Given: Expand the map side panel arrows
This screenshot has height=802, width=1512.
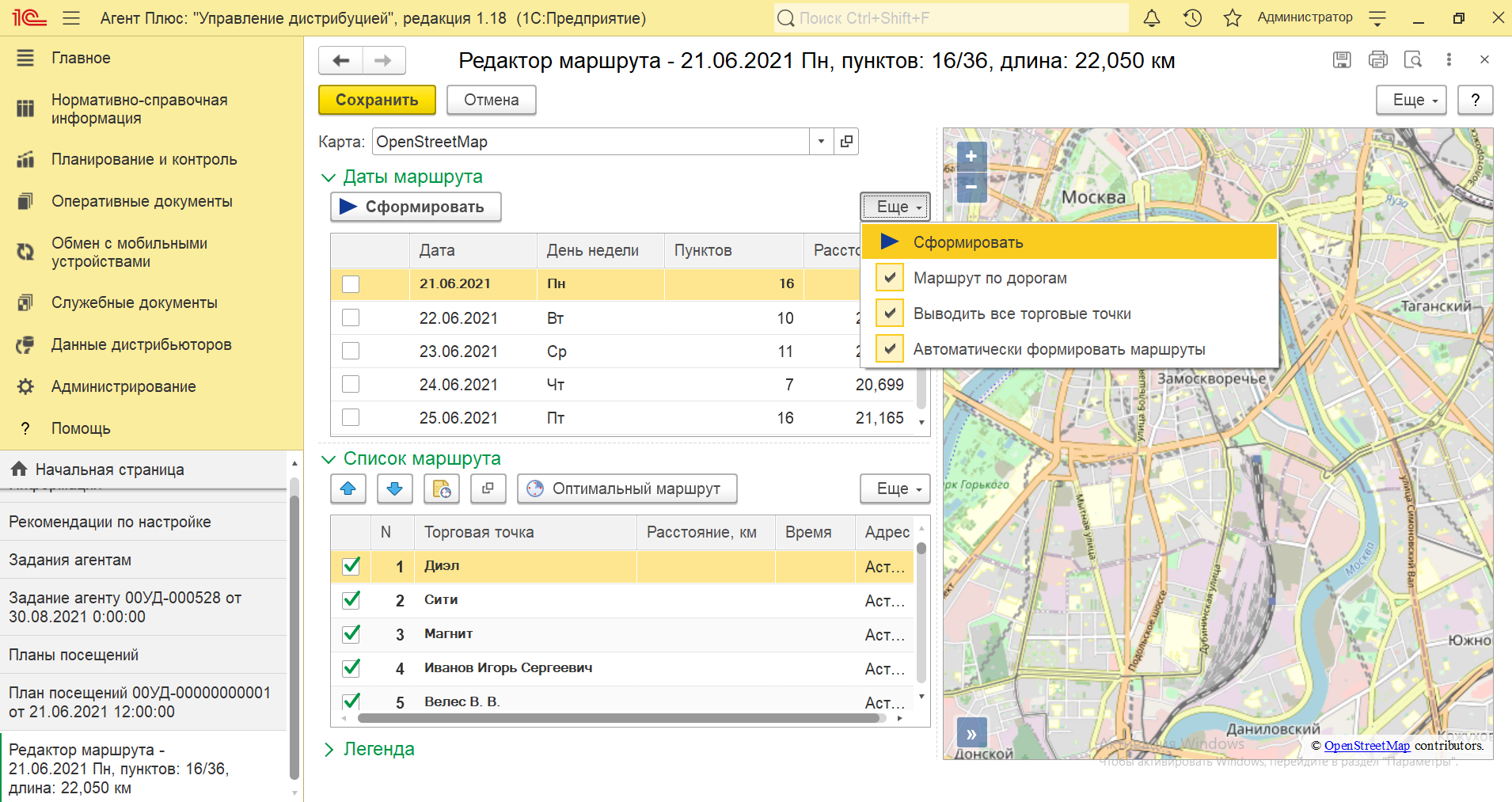Looking at the screenshot, I should [971, 734].
